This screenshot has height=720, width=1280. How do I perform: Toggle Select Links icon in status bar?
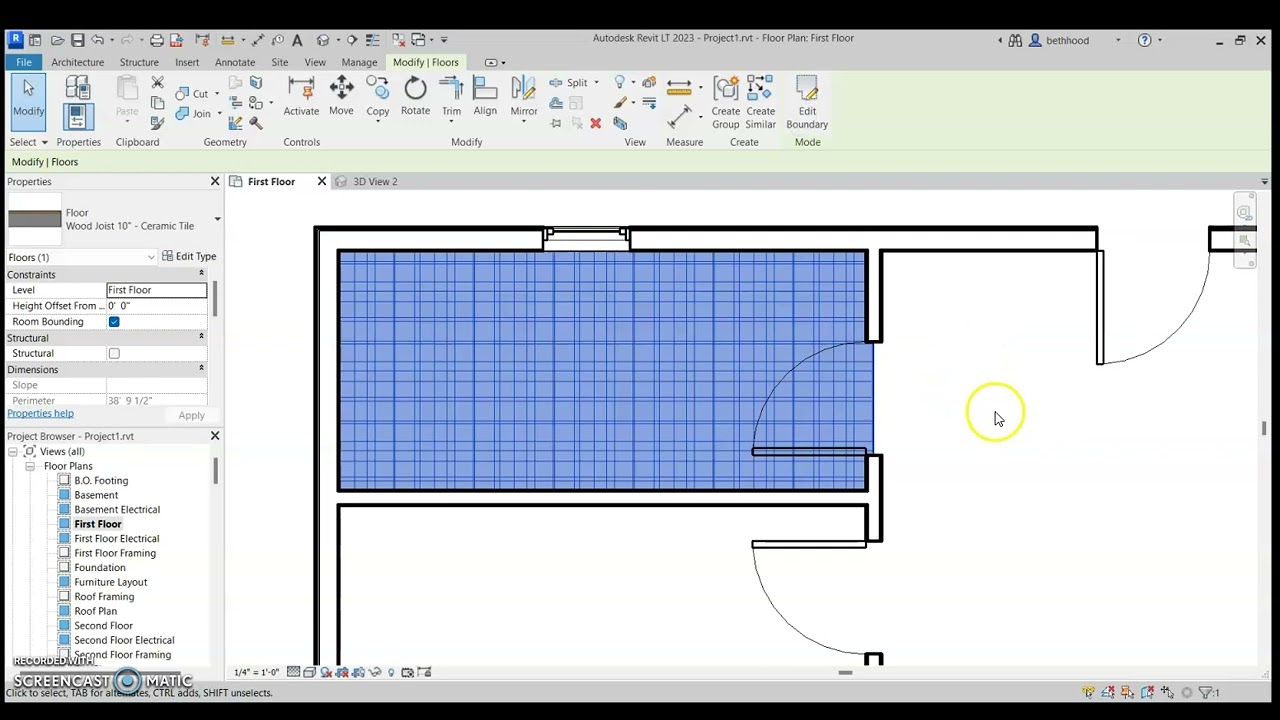[1088, 692]
